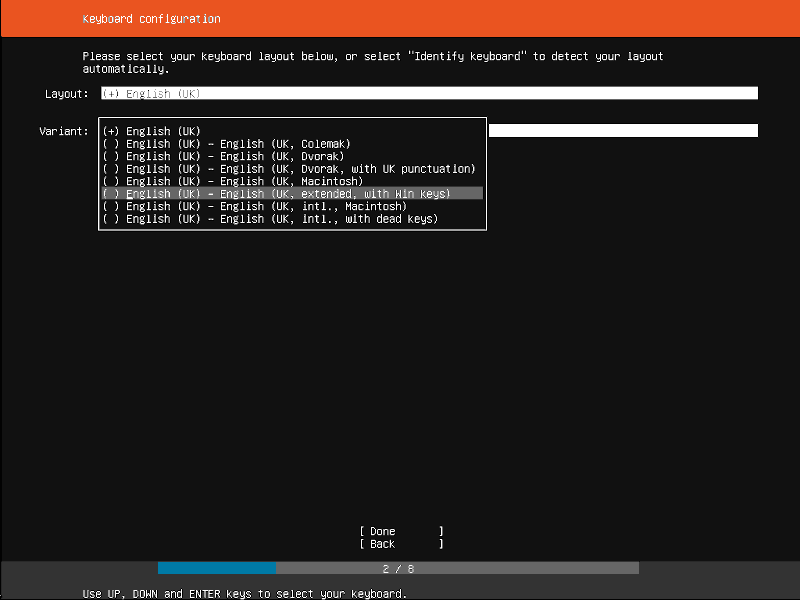
Task: Select the English (UK, Dvorak) variant
Action: 223,156
